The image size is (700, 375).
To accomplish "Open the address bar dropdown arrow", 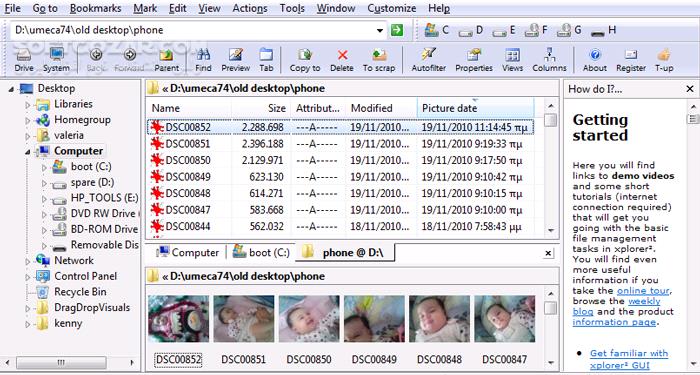I will tap(380, 30).
